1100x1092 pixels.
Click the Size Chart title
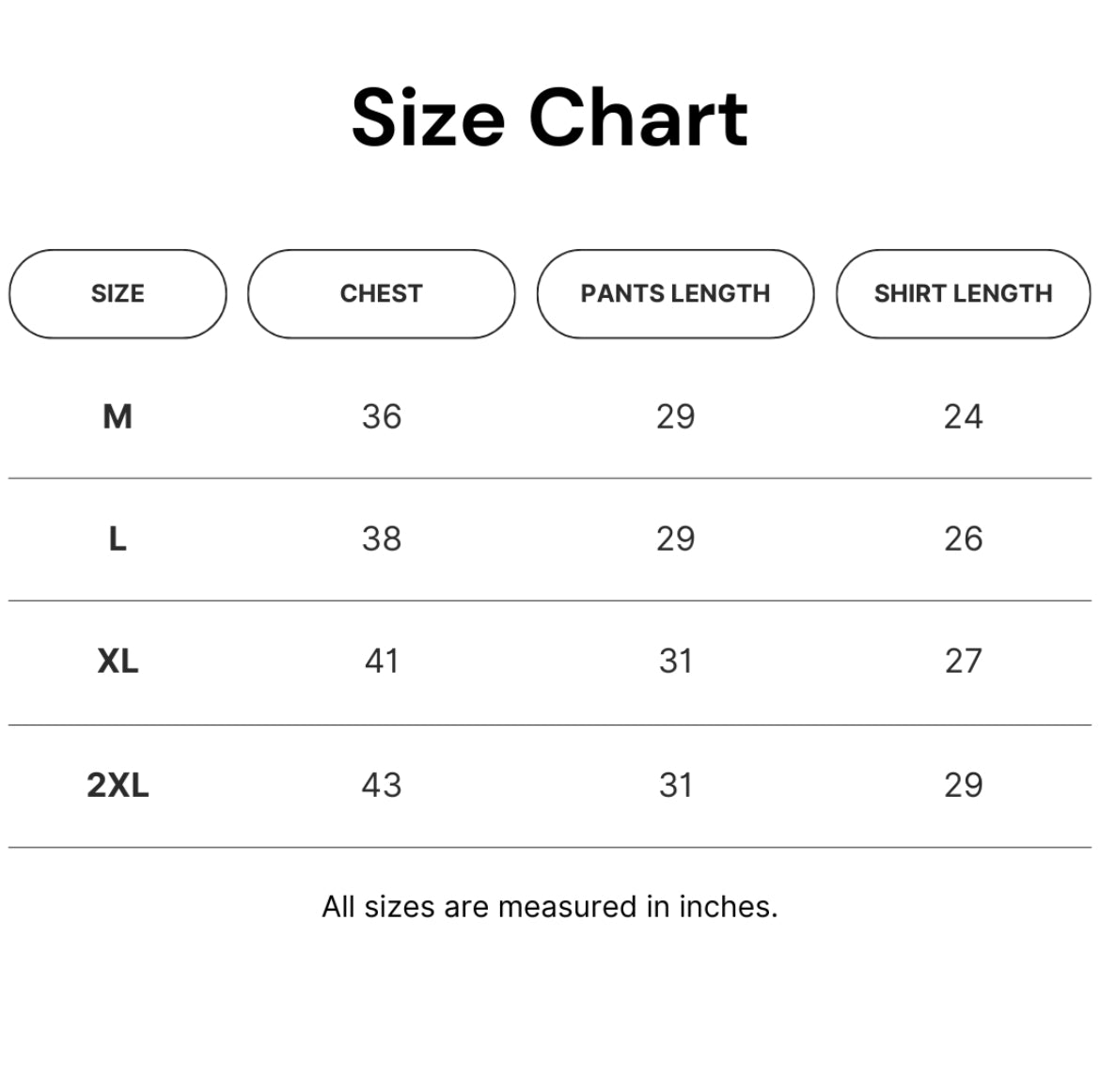point(550,117)
